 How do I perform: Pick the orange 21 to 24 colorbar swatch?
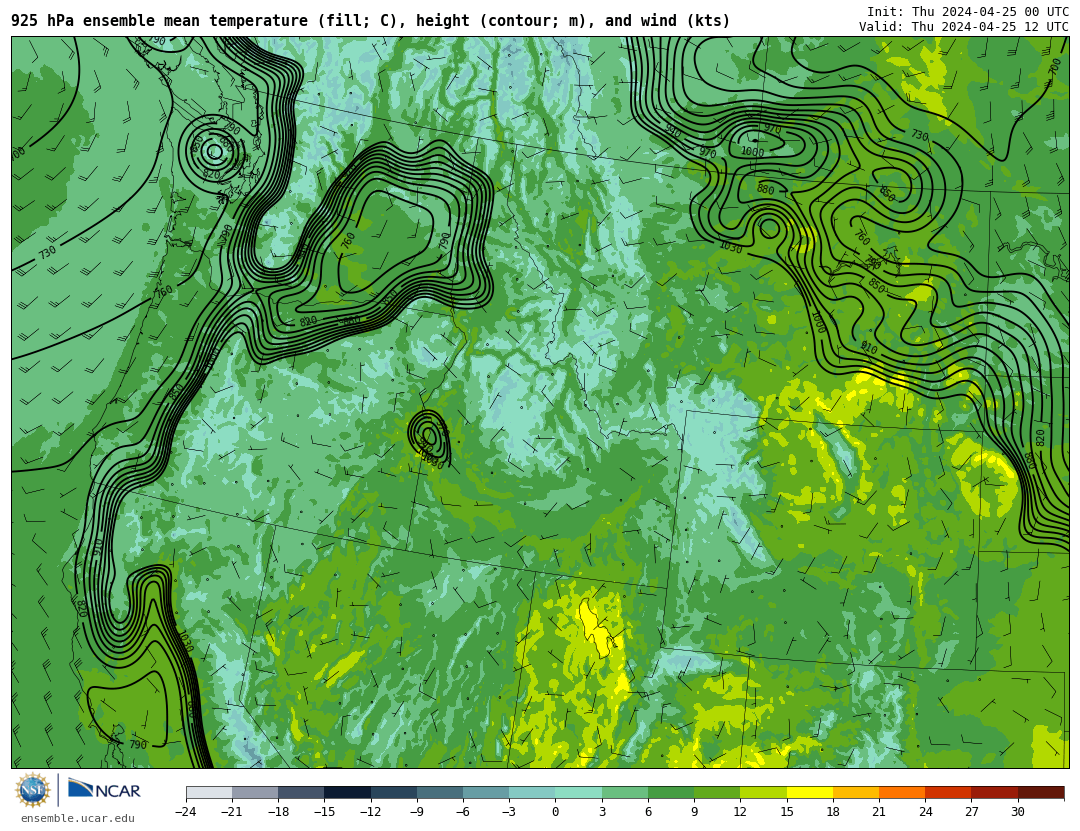[x=902, y=792]
